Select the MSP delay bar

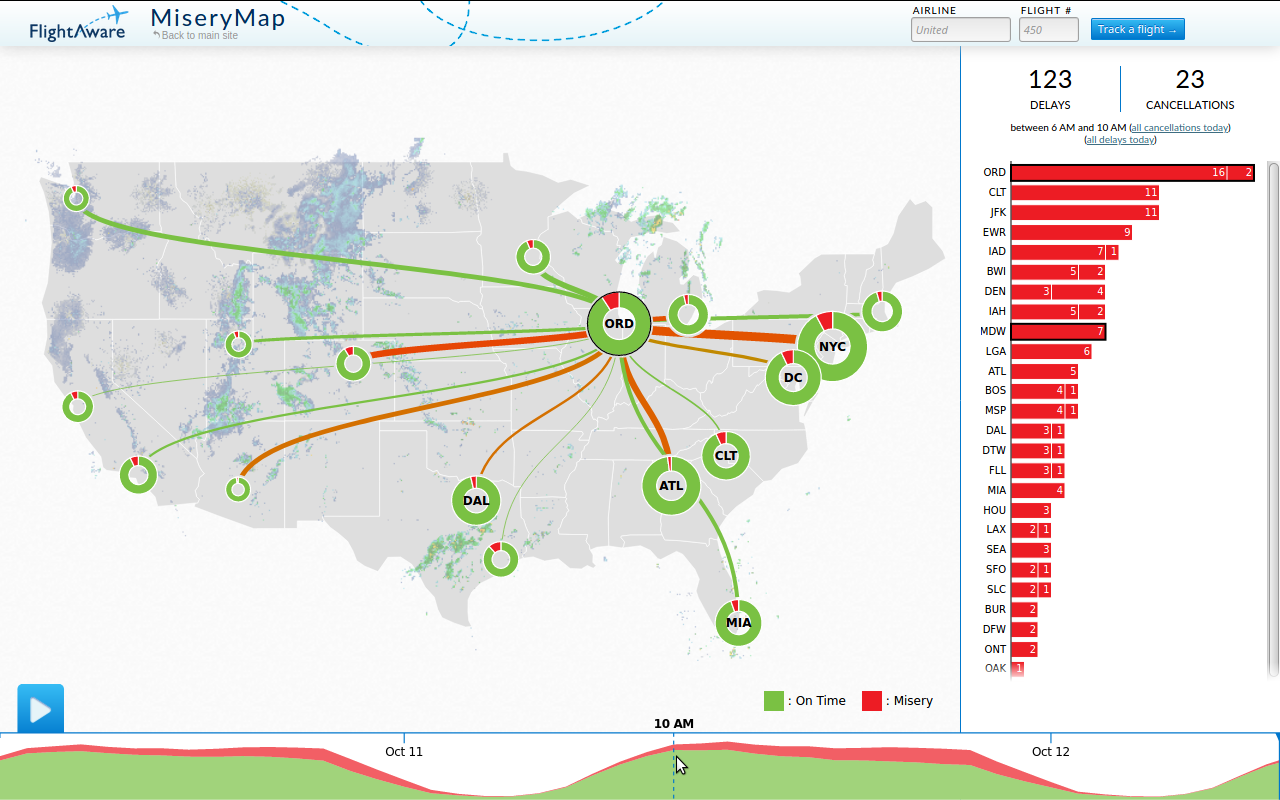[1044, 411]
